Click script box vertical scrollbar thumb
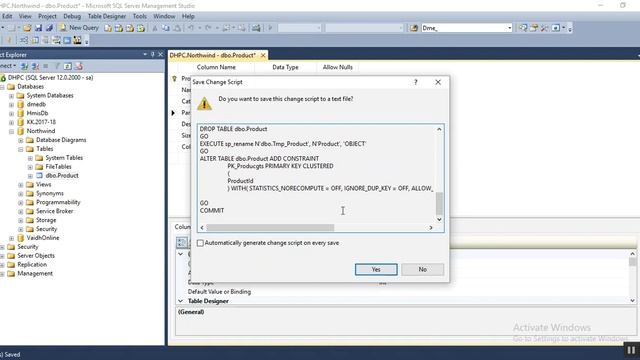The image size is (640, 360). [439, 204]
